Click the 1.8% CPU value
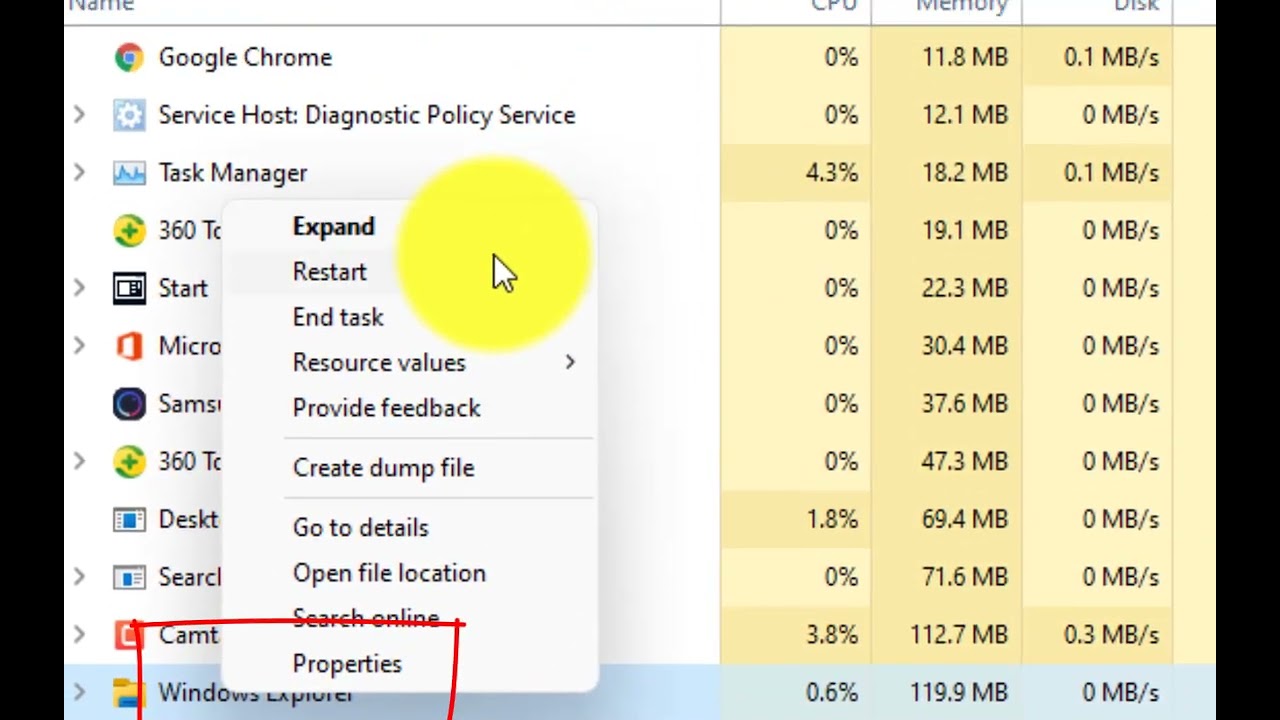This screenshot has width=1280, height=720. click(832, 520)
